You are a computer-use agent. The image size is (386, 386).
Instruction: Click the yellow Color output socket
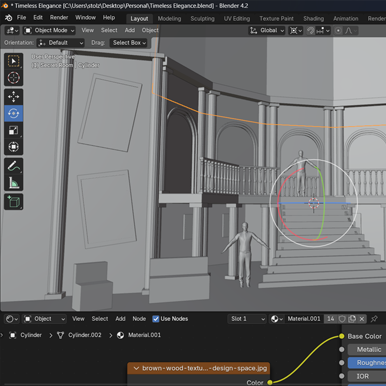point(270,382)
